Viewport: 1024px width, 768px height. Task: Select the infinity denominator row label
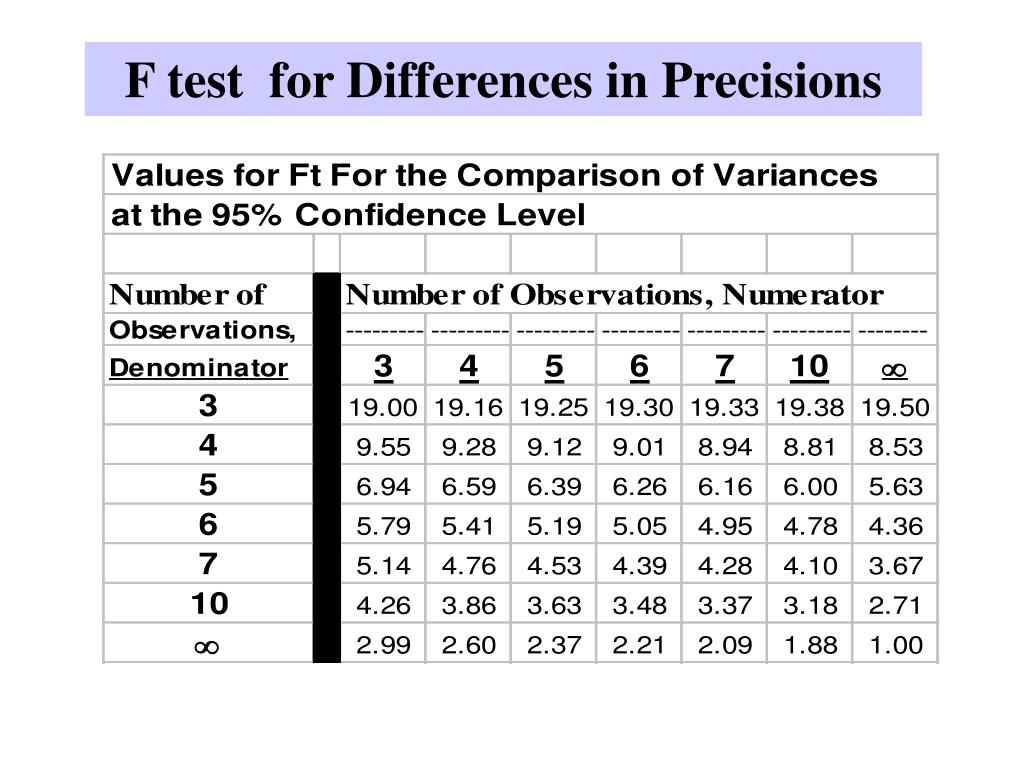tap(206, 647)
